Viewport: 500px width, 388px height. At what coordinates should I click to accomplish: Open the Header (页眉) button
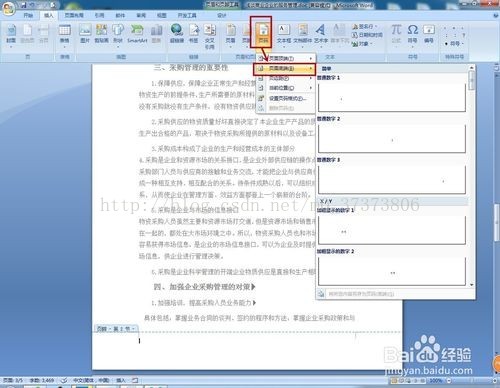230,35
